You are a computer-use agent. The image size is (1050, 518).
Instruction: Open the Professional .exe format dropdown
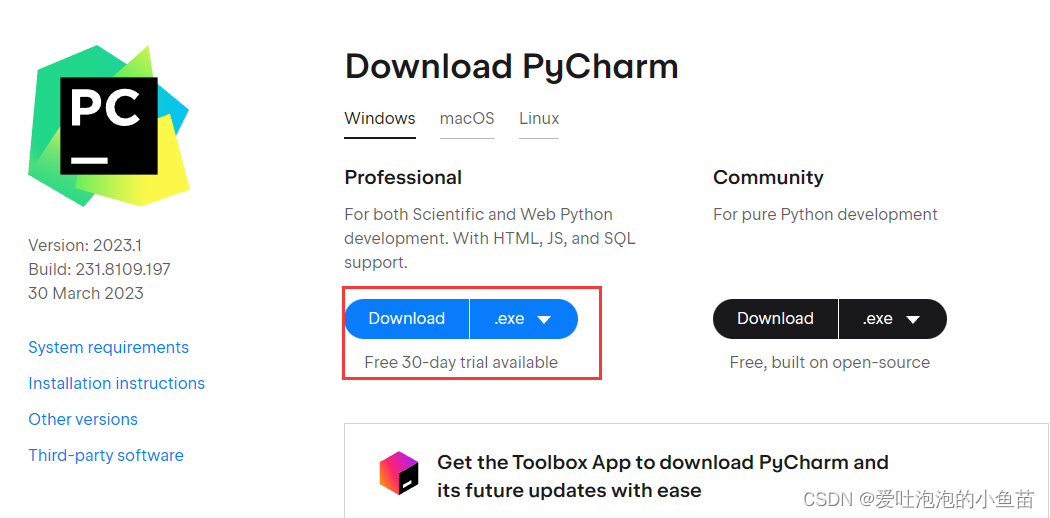pyautogui.click(x=524, y=319)
